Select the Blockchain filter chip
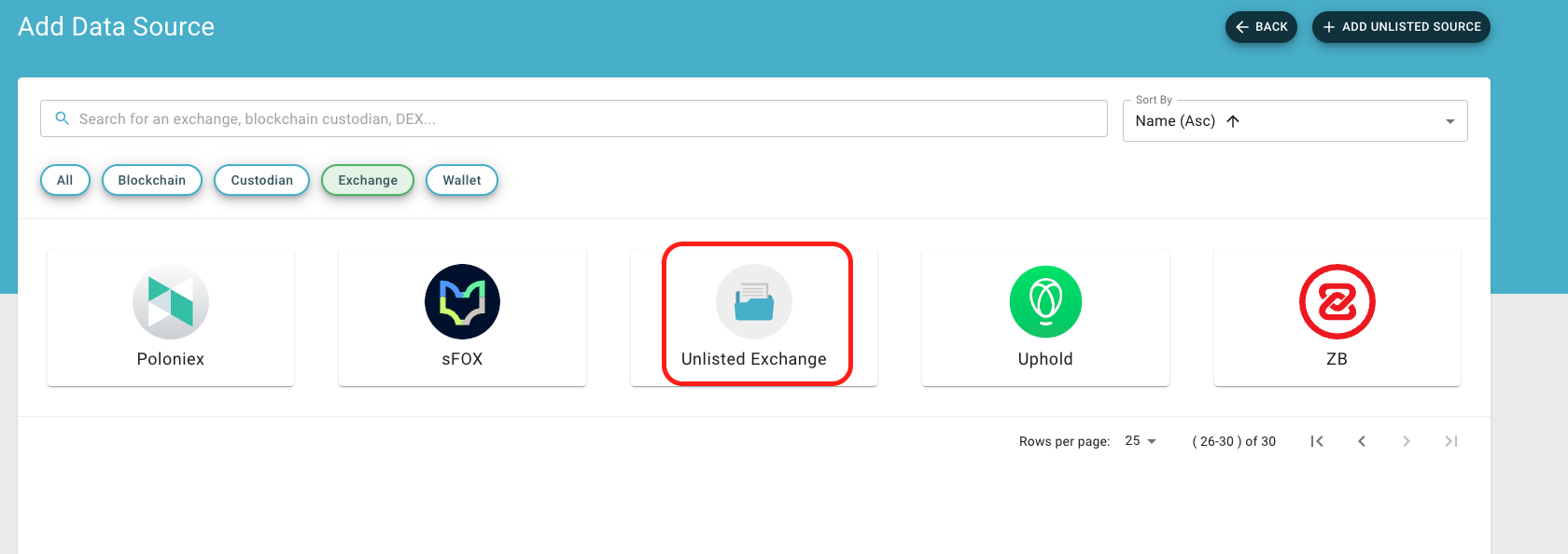 pyautogui.click(x=152, y=180)
